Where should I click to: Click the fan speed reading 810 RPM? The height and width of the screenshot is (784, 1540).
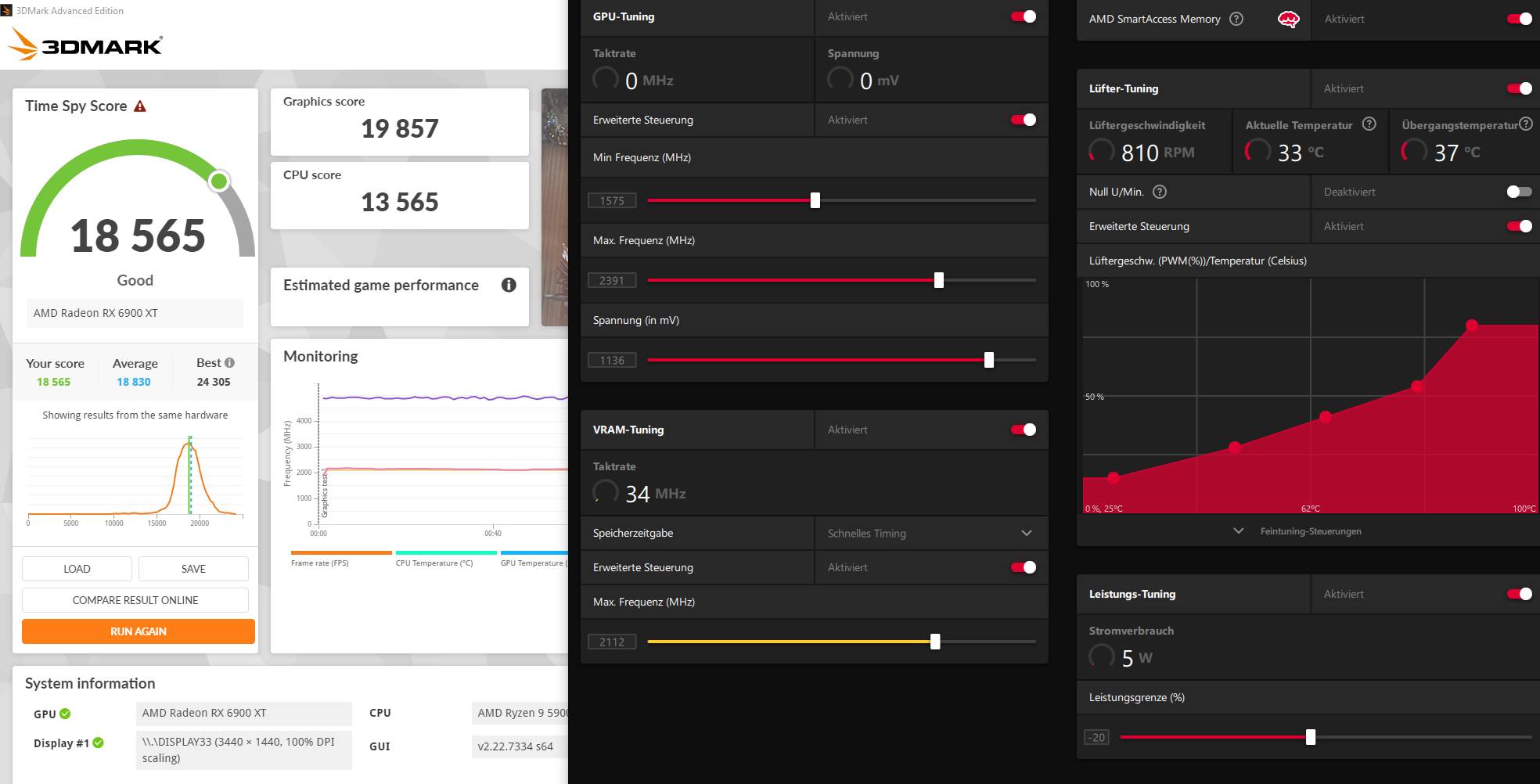click(1158, 153)
